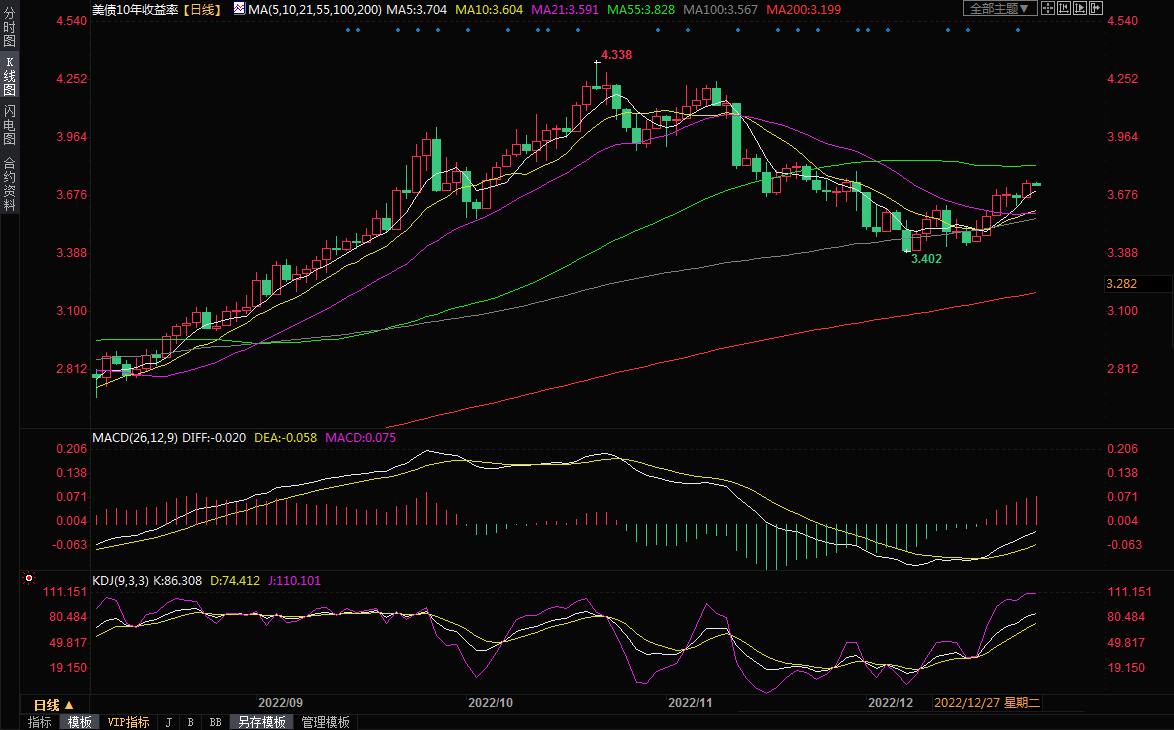Click the red circle icon beside KDJ
Image resolution: width=1174 pixels, height=730 pixels.
[29, 578]
